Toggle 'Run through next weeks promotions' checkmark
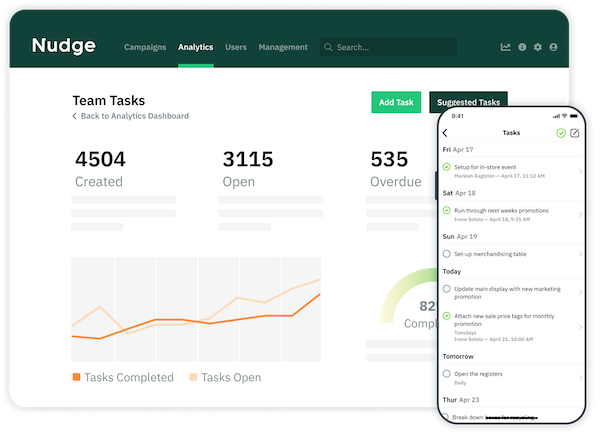600x438 pixels. [446, 210]
